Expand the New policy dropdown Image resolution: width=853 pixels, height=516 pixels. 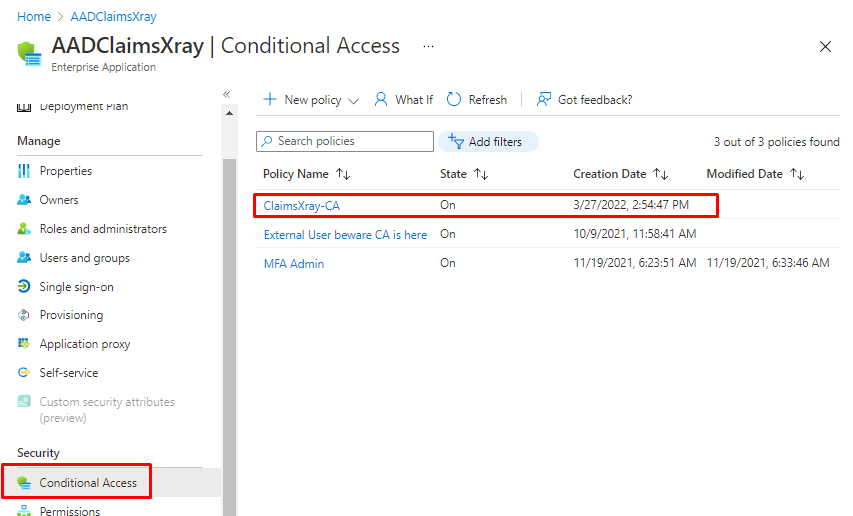click(x=352, y=100)
